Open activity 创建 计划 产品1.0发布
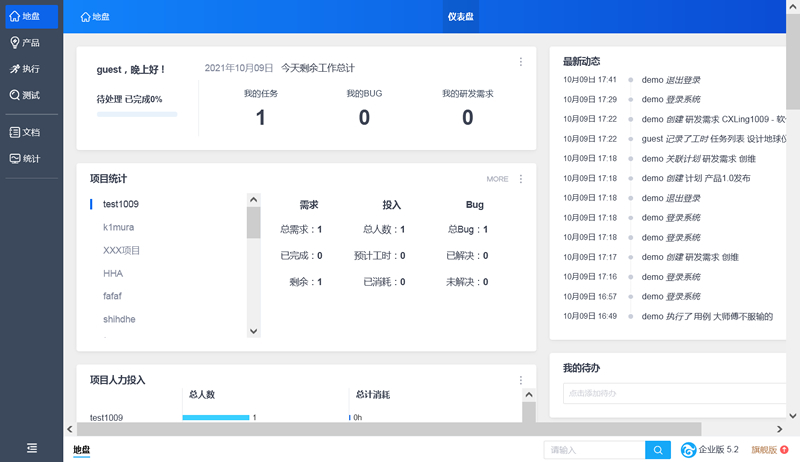This screenshot has height=462, width=800. (x=696, y=178)
